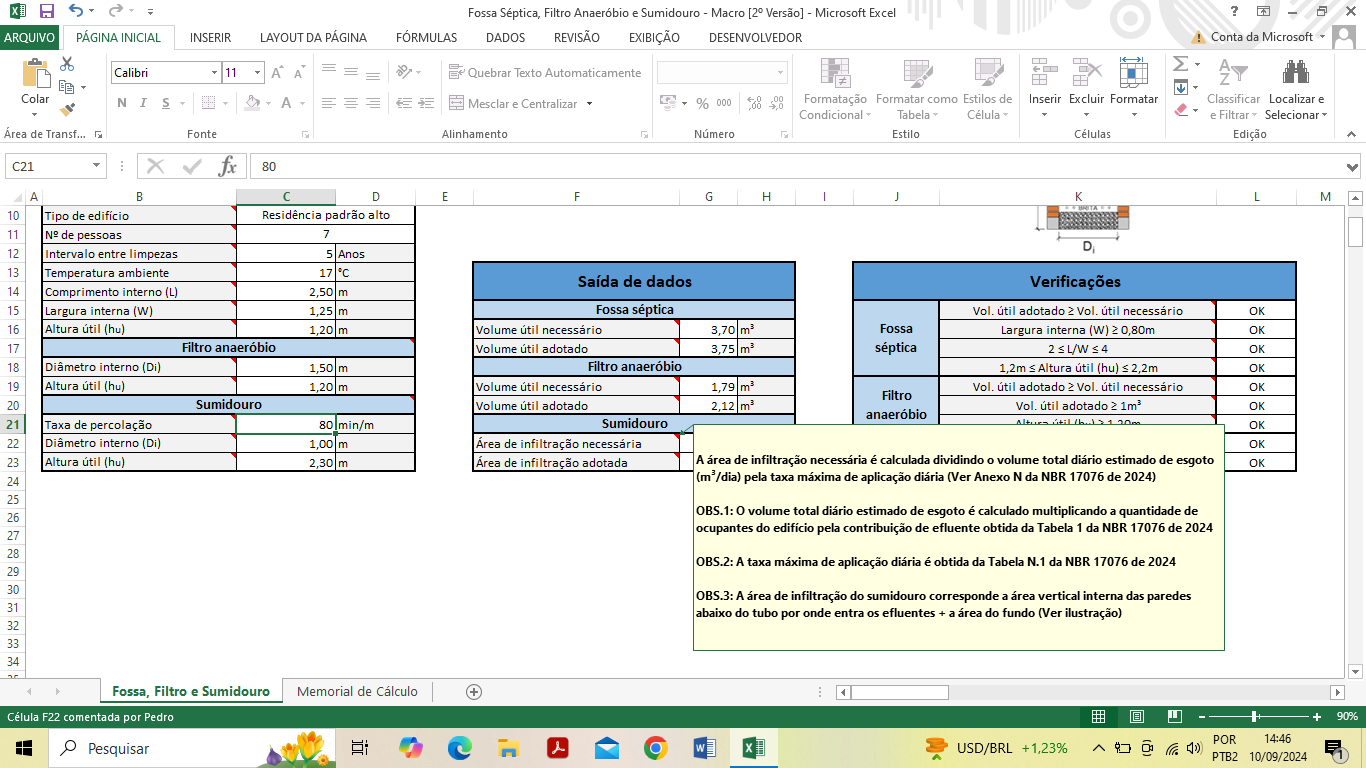Click the Format Painter brush icon

(67, 110)
